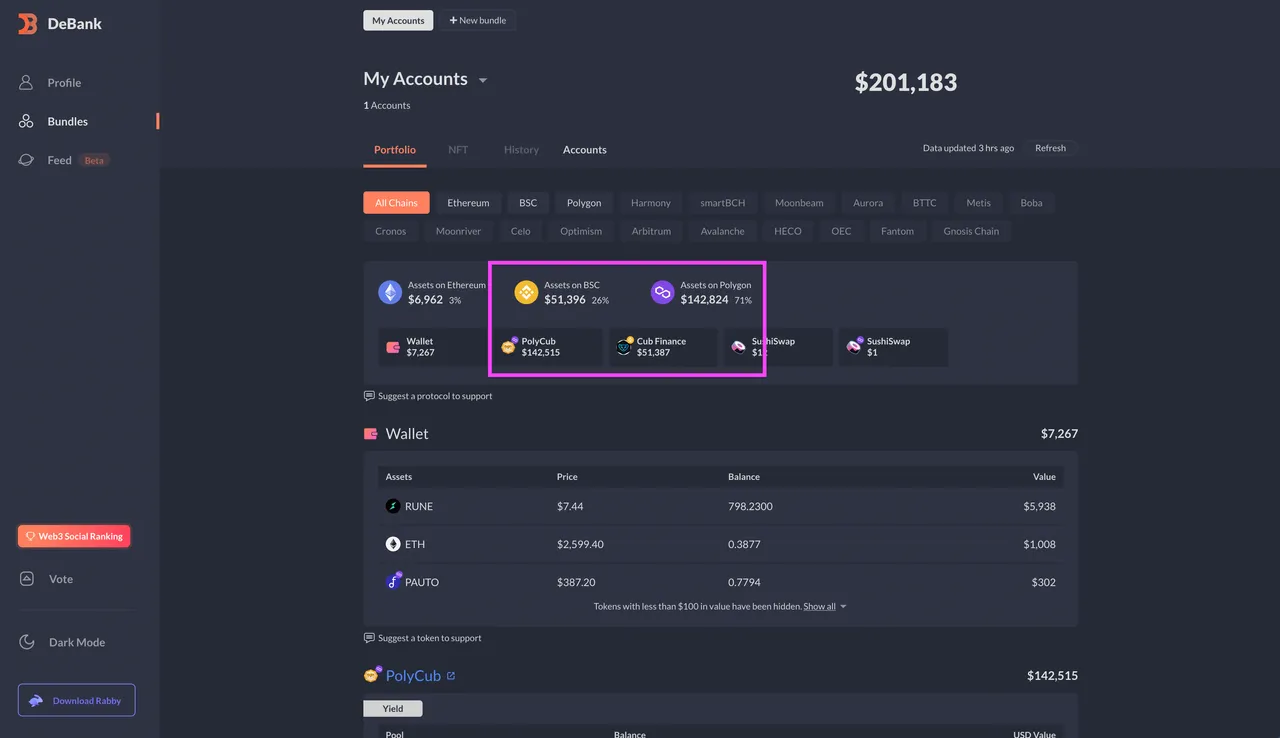1280x738 pixels.
Task: Filter by Ethereum chain
Action: pyautogui.click(x=468, y=203)
